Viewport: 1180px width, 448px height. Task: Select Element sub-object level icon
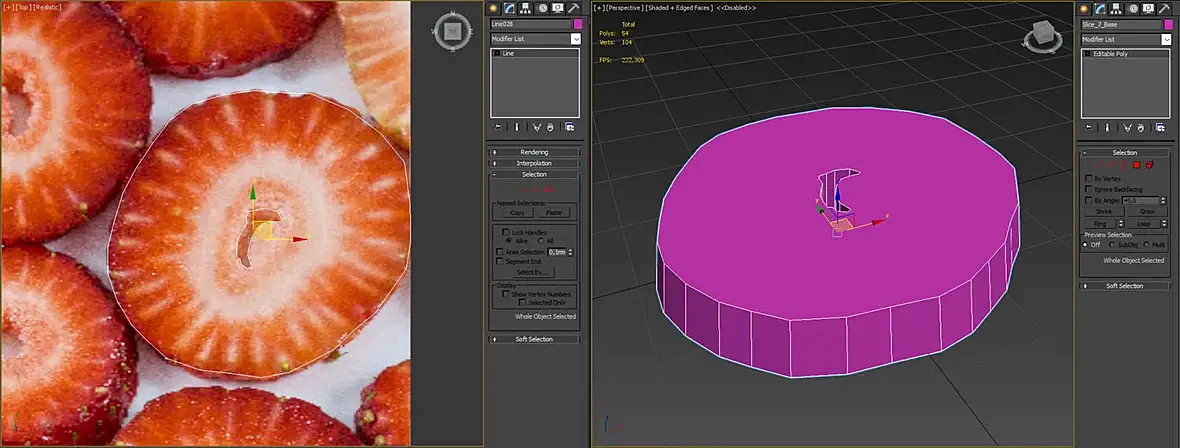coord(1149,165)
